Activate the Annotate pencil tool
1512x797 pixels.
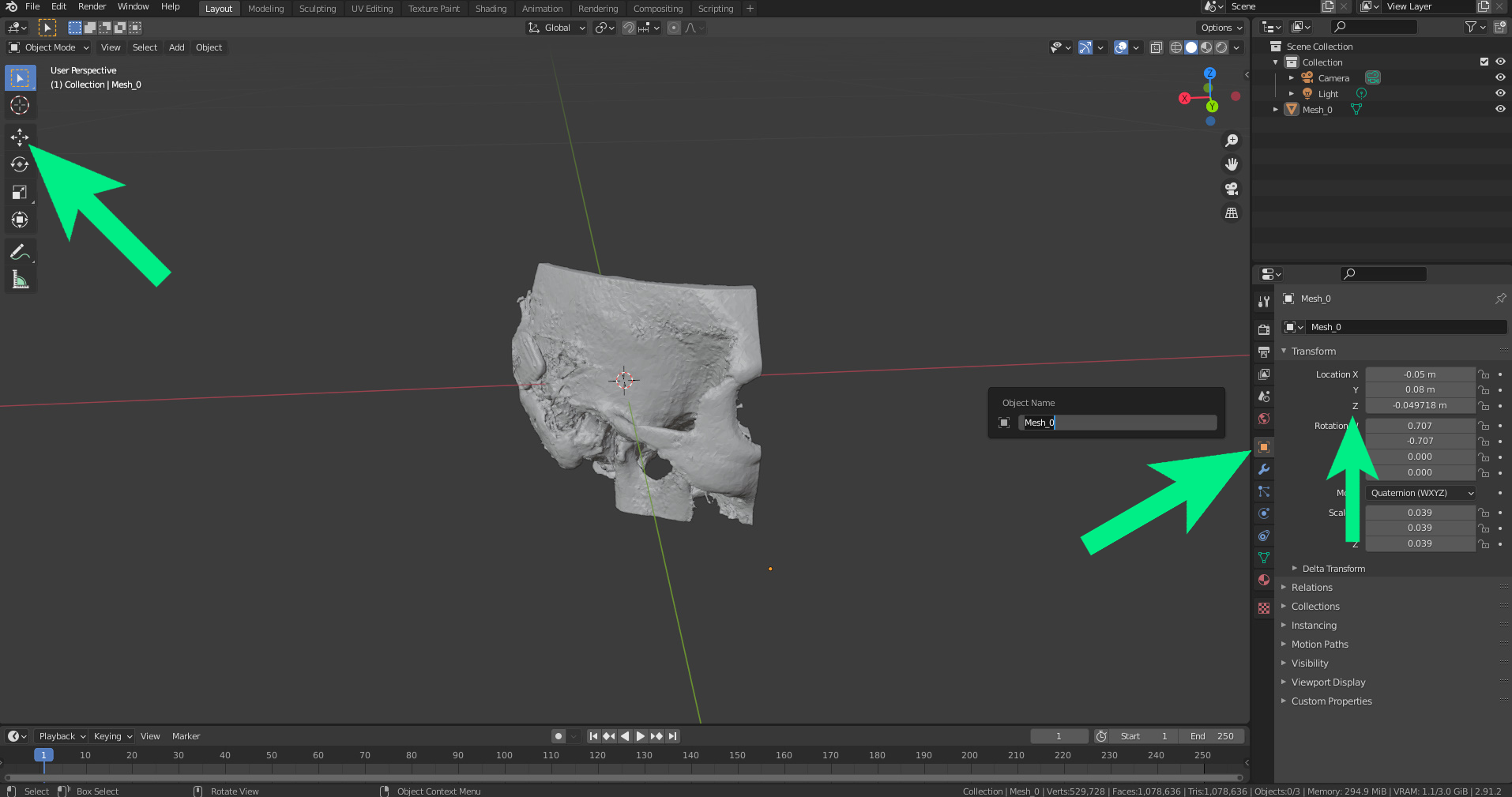coord(20,253)
